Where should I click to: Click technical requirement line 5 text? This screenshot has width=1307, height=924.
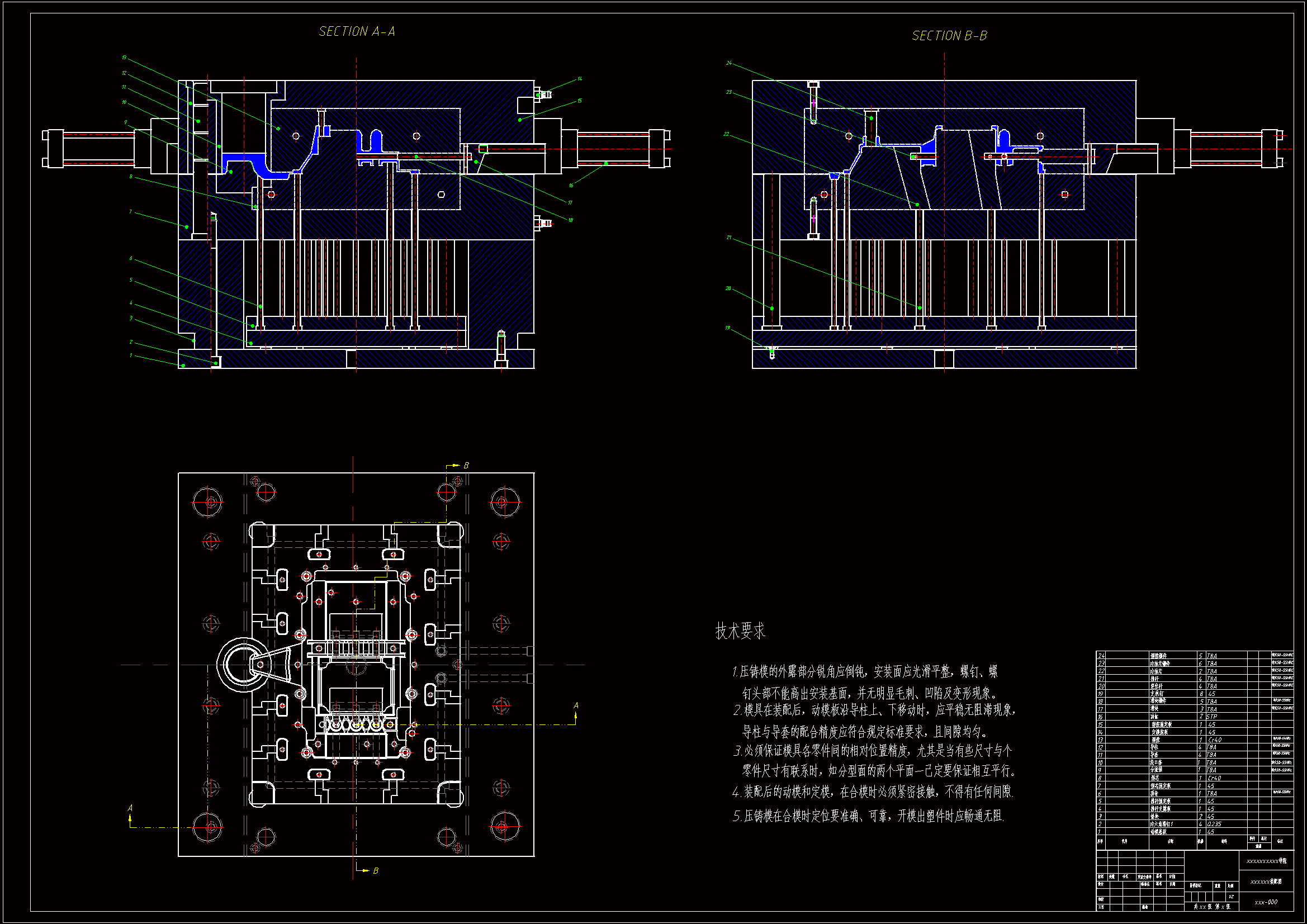pos(868,816)
